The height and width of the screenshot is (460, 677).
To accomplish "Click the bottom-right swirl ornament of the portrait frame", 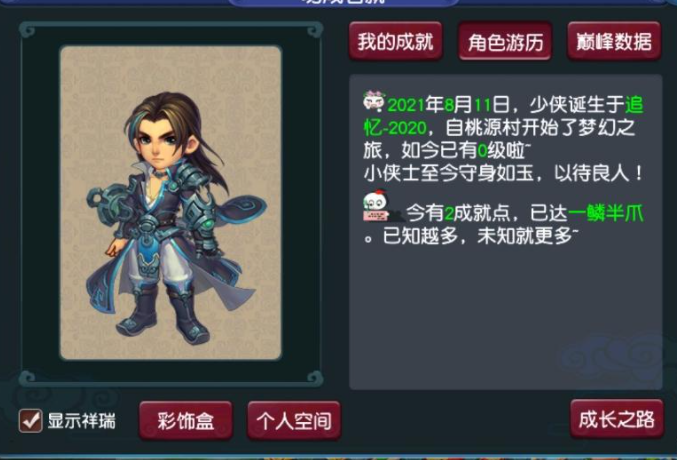I will tap(315, 378).
